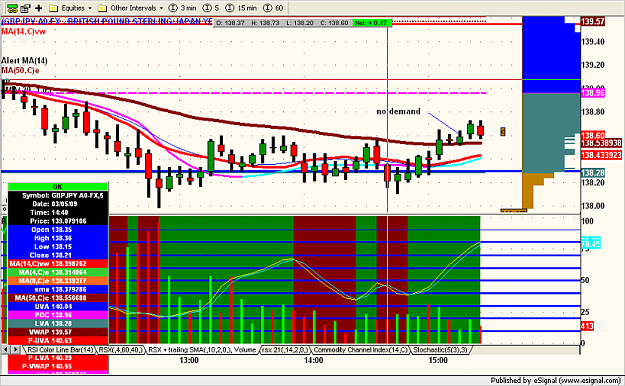Click the MA(4,C)e green data row

[x=58, y=272]
